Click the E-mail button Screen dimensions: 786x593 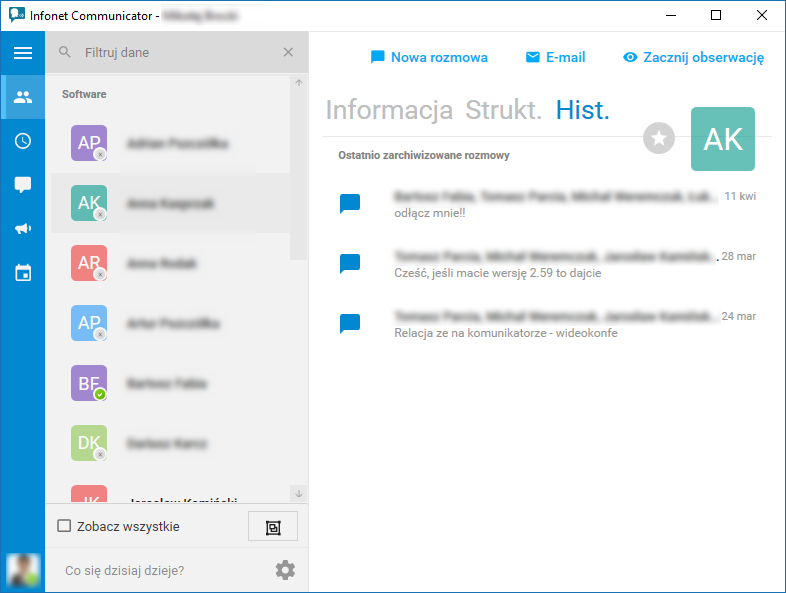coord(555,57)
